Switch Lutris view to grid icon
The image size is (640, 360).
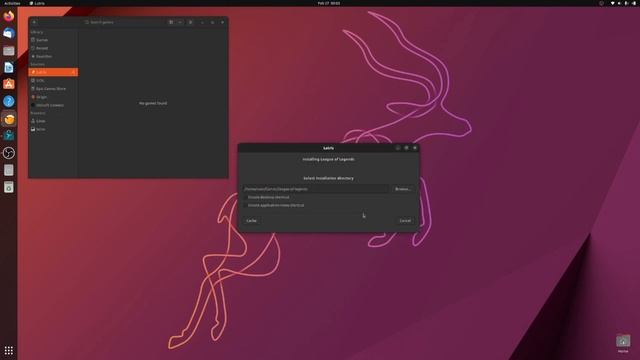coord(171,22)
